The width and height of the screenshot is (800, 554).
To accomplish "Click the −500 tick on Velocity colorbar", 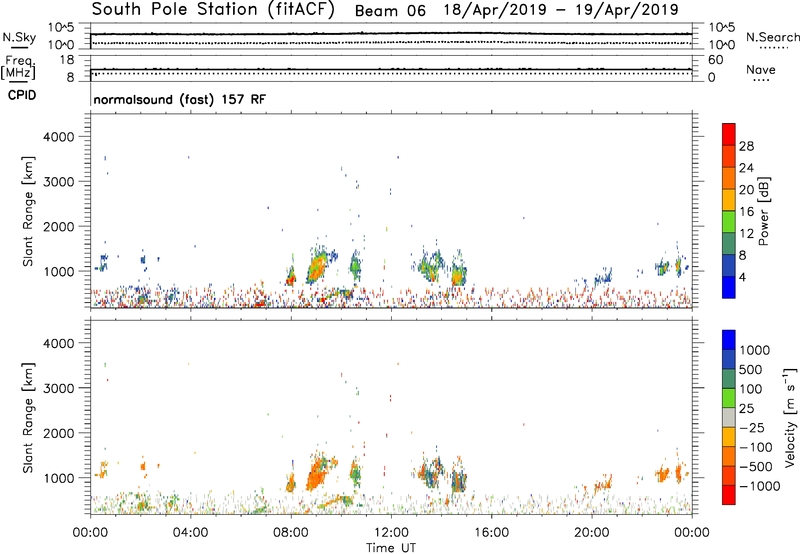I will pyautogui.click(x=755, y=467).
